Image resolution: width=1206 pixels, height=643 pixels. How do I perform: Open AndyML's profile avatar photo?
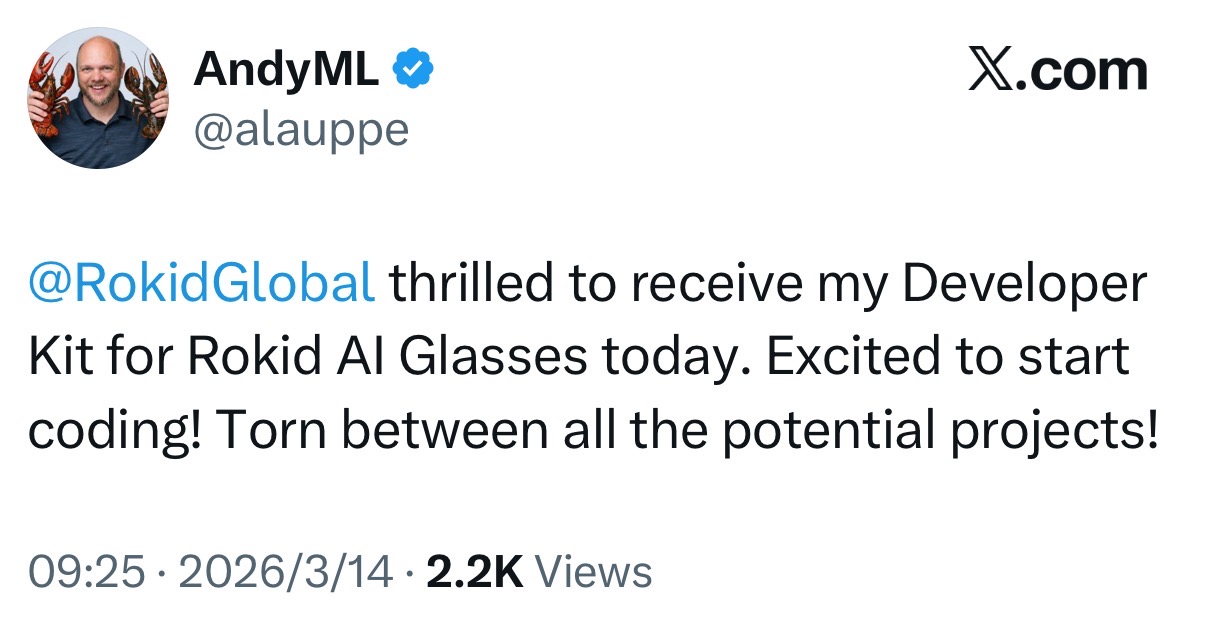pos(98,98)
